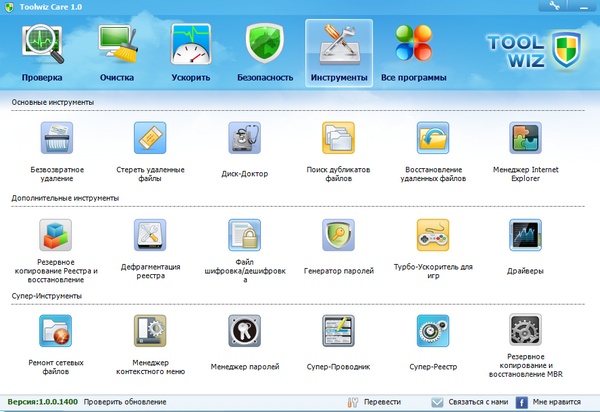Open Резервное копирование и восстановление MBR
Image resolution: width=600 pixels, height=412 pixels.
(525, 331)
